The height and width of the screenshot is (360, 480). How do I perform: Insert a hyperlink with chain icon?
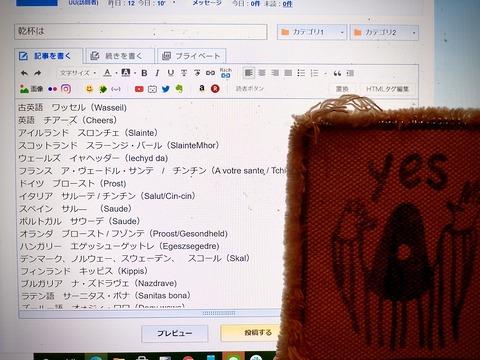click(x=210, y=73)
